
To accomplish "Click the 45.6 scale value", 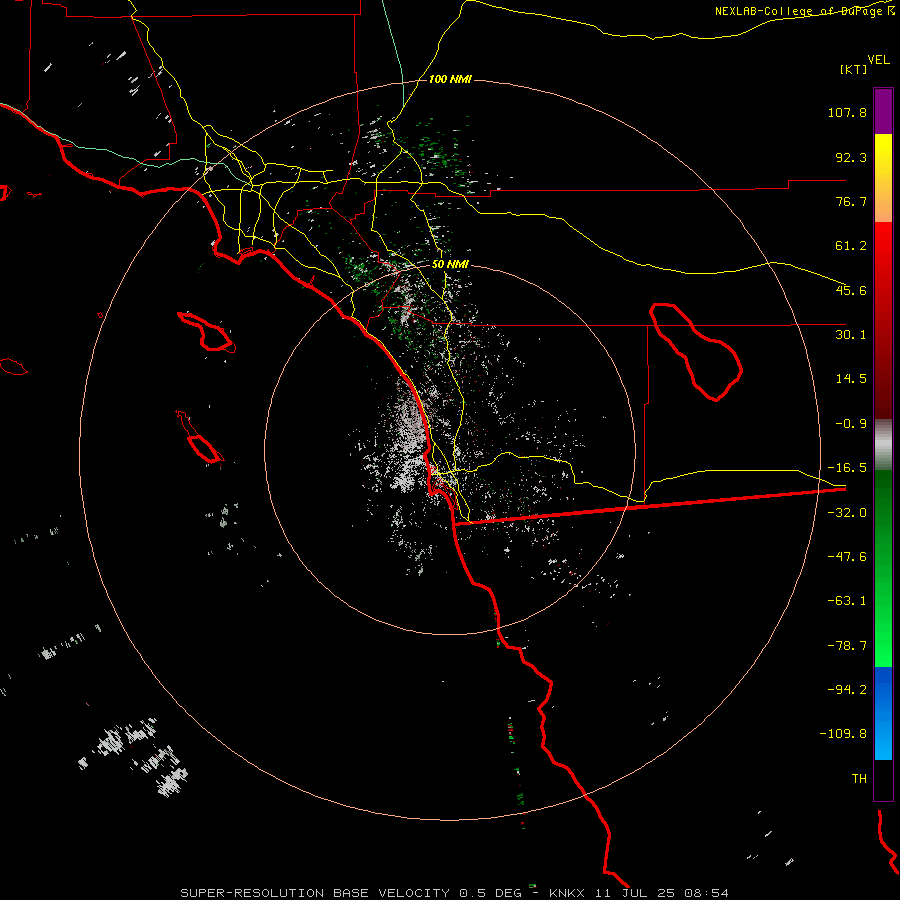I will pos(851,290).
